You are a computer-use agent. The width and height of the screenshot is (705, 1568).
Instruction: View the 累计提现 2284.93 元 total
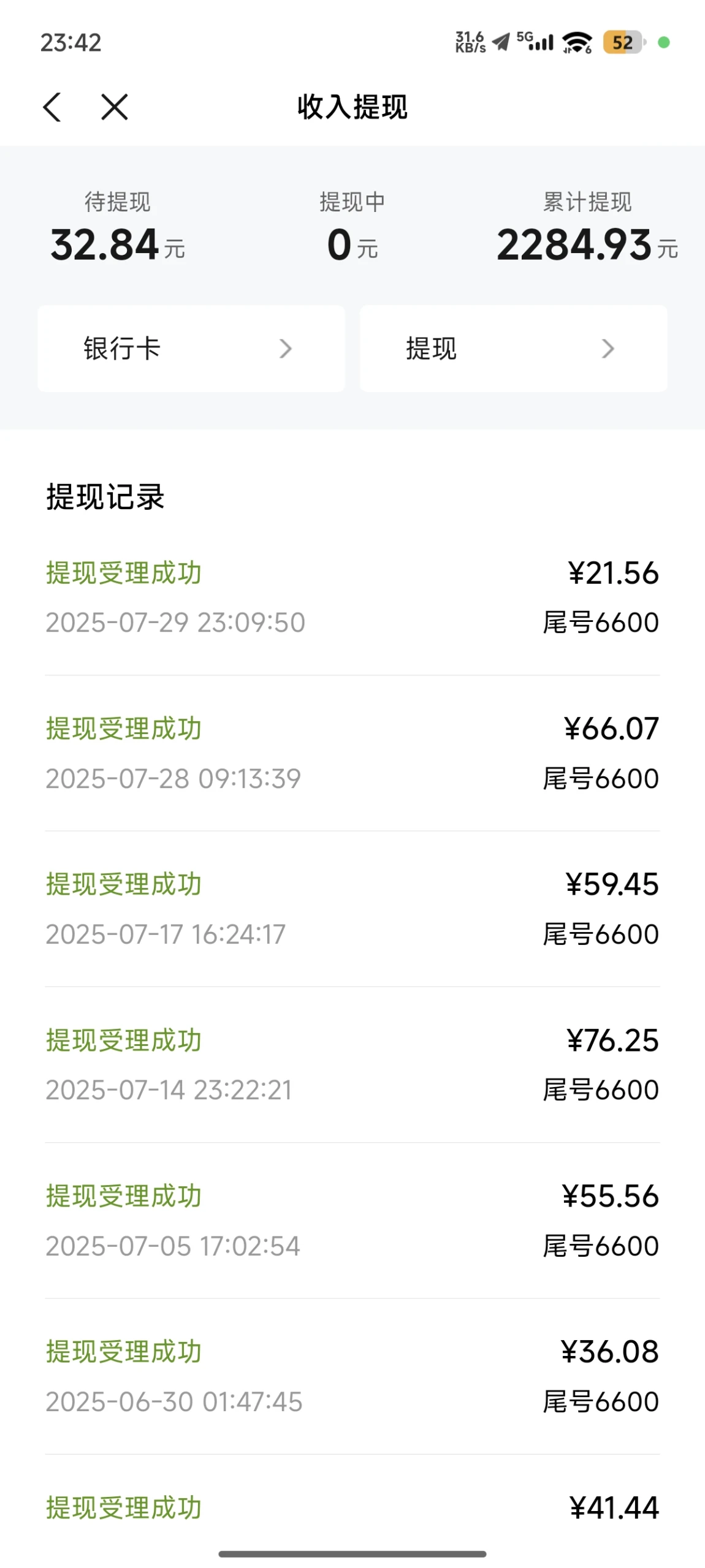click(x=587, y=227)
